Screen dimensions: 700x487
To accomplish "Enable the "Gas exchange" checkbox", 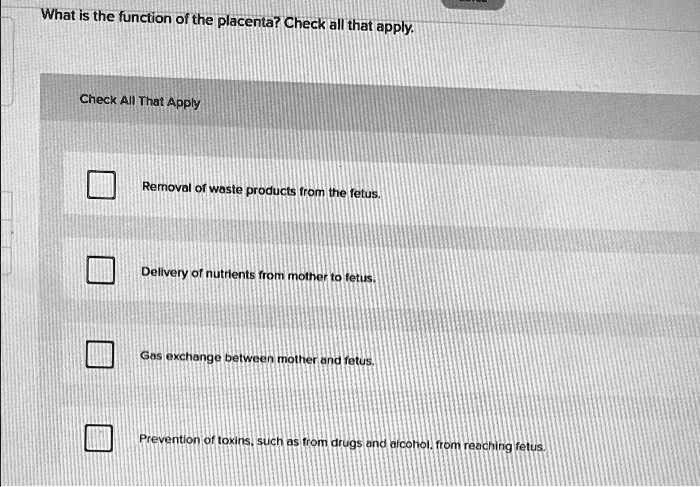I will pyautogui.click(x=99, y=354).
